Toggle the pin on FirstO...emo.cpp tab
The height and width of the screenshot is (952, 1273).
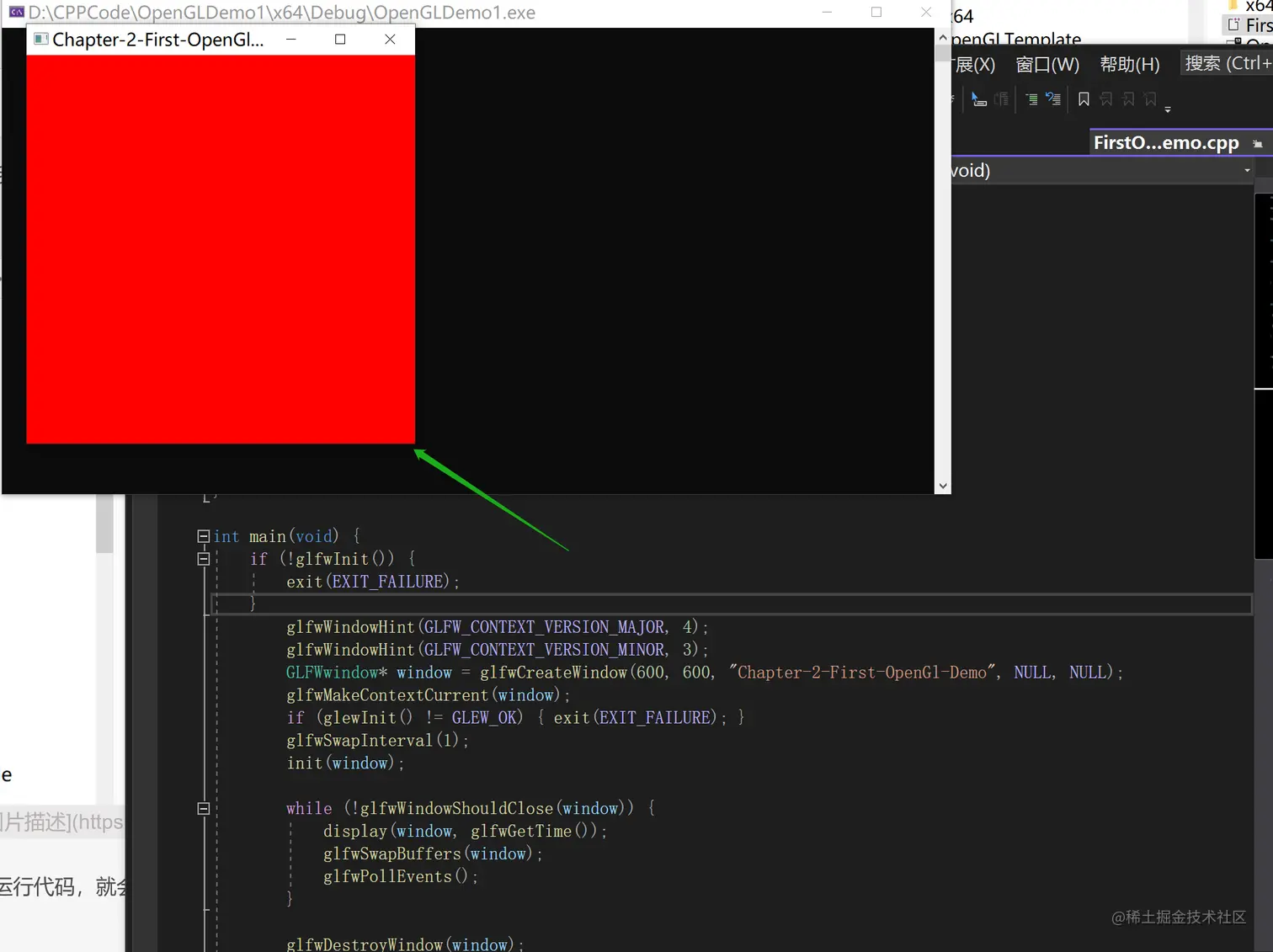point(1257,144)
